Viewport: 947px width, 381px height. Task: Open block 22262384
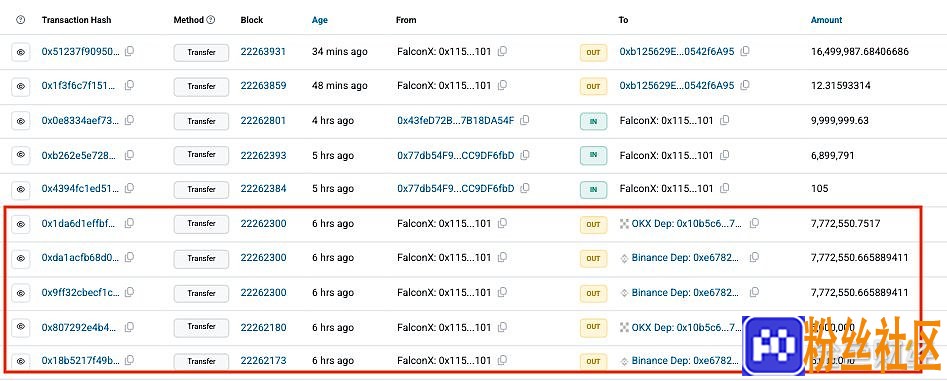pyautogui.click(x=263, y=188)
